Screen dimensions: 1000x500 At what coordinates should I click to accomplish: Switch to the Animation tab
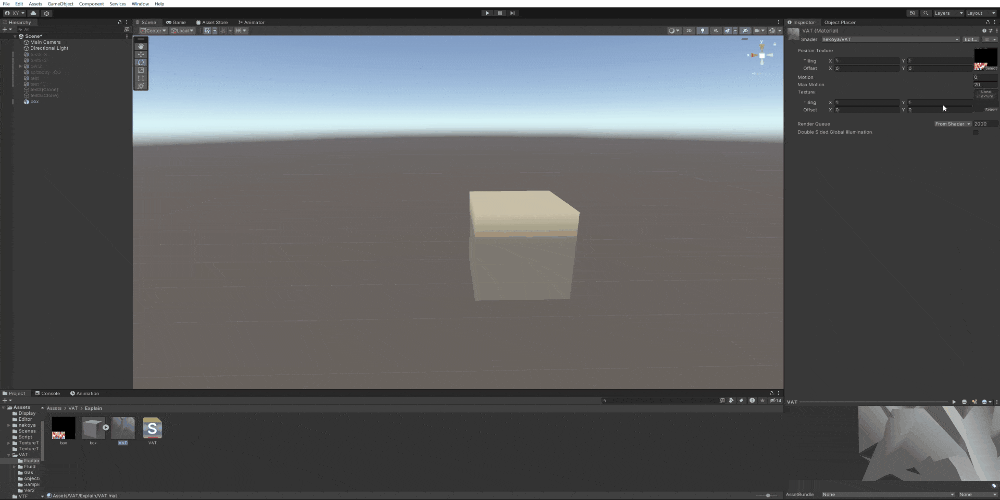85,393
